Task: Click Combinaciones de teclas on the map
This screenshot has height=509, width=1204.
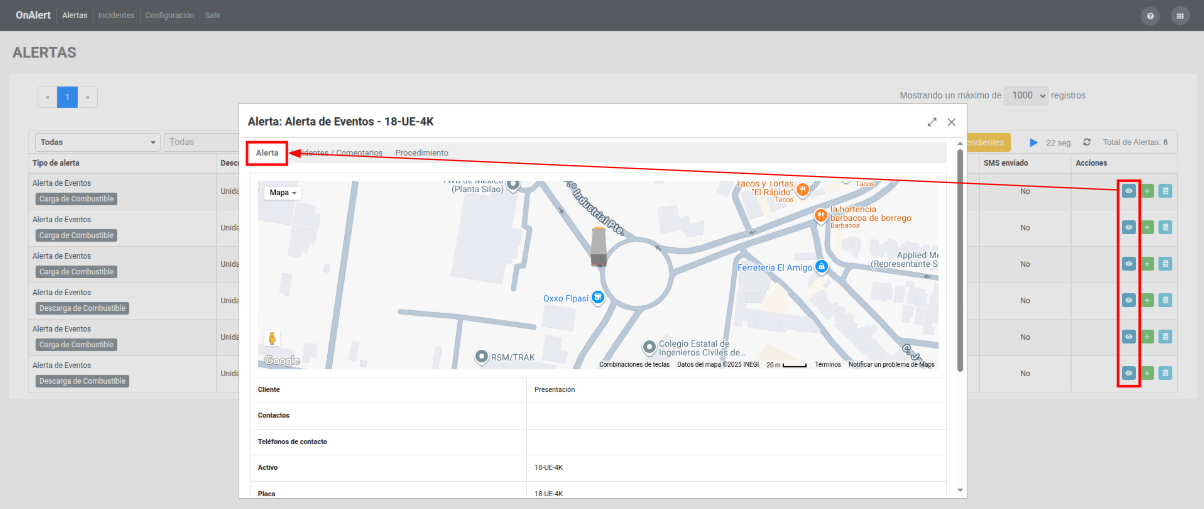Action: [634, 365]
